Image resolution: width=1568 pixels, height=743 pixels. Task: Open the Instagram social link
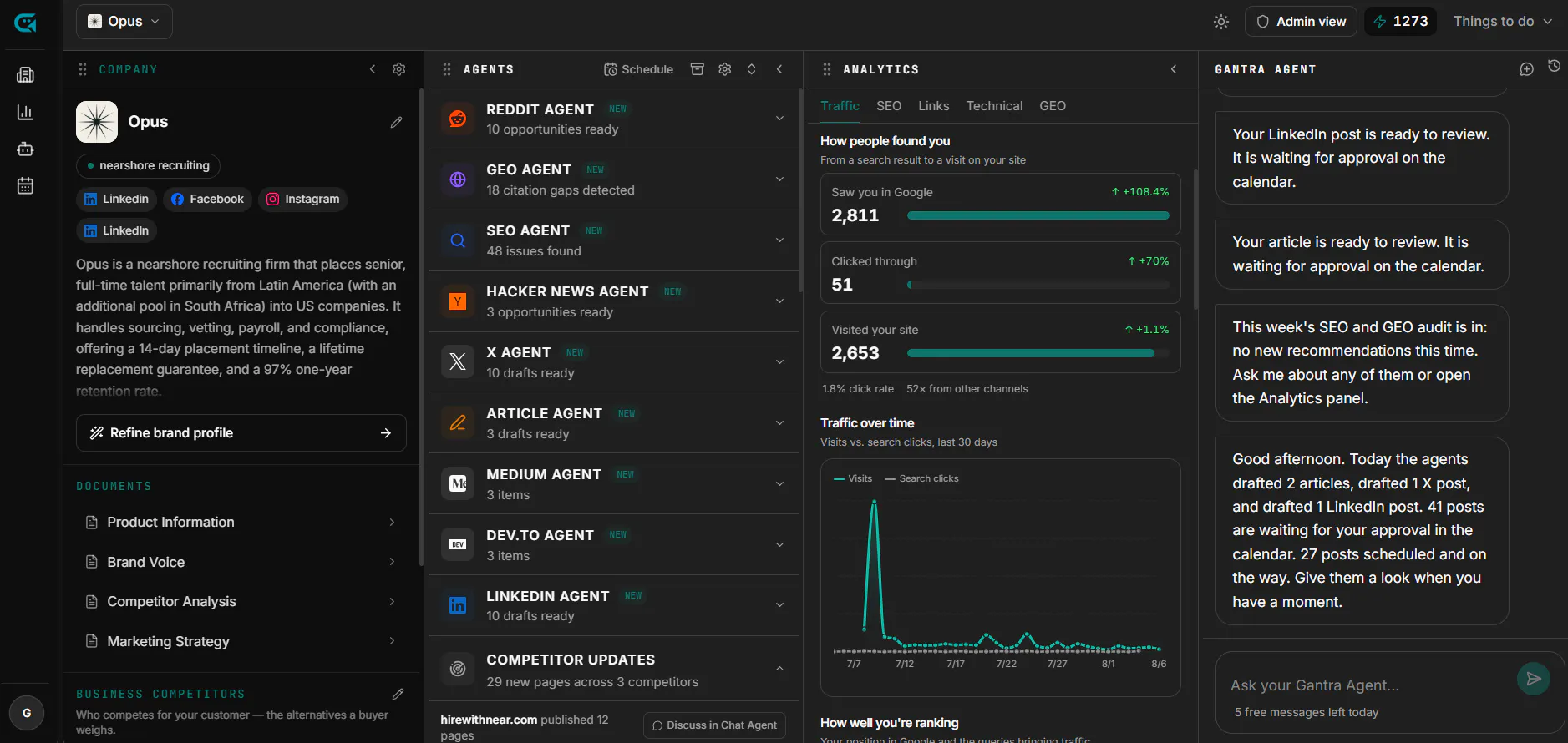pyautogui.click(x=302, y=200)
